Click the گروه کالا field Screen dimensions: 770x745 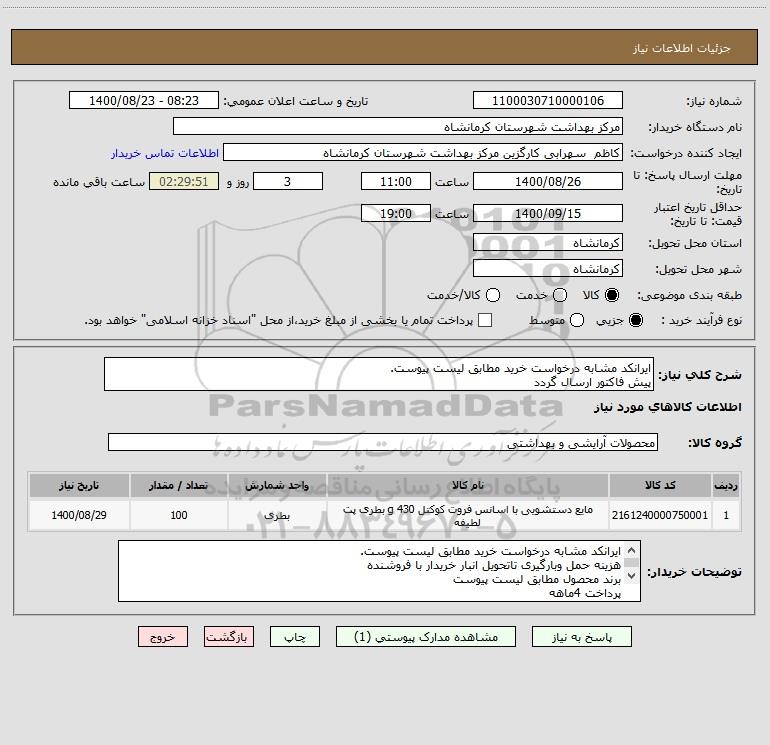tap(383, 442)
